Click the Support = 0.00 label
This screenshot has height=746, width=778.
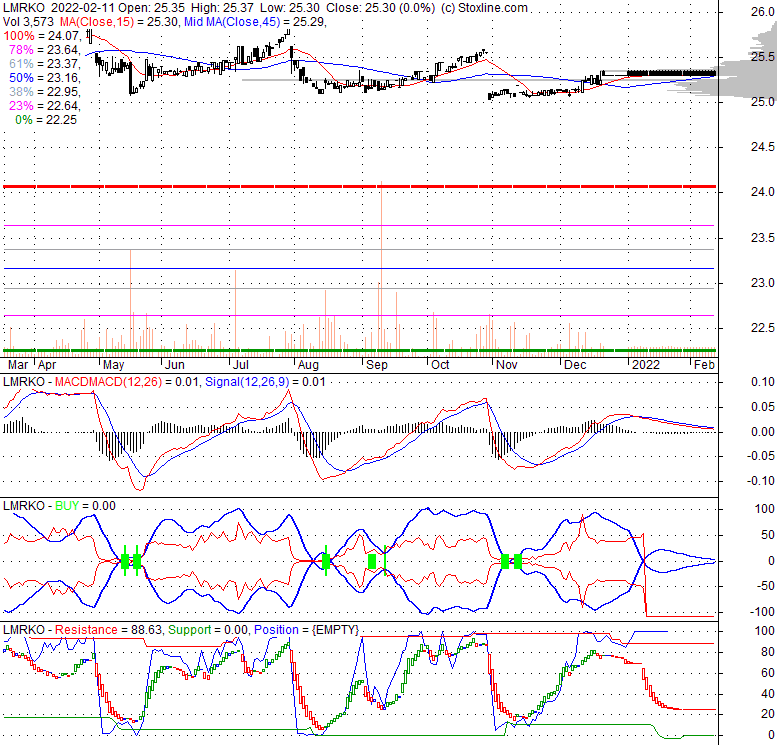[207, 630]
